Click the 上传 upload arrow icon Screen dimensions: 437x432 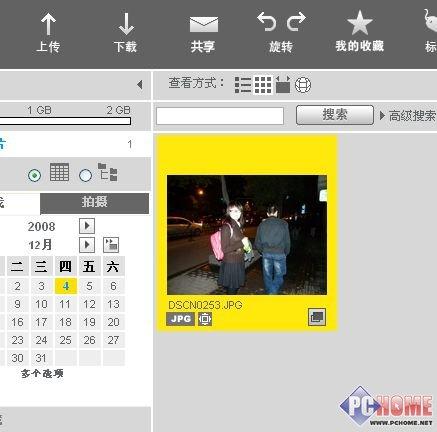coord(48,24)
